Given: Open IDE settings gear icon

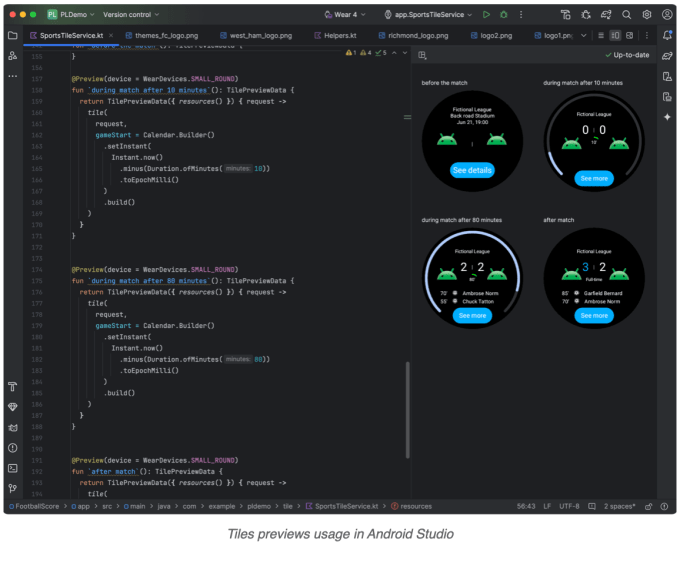Looking at the screenshot, I should 647,15.
